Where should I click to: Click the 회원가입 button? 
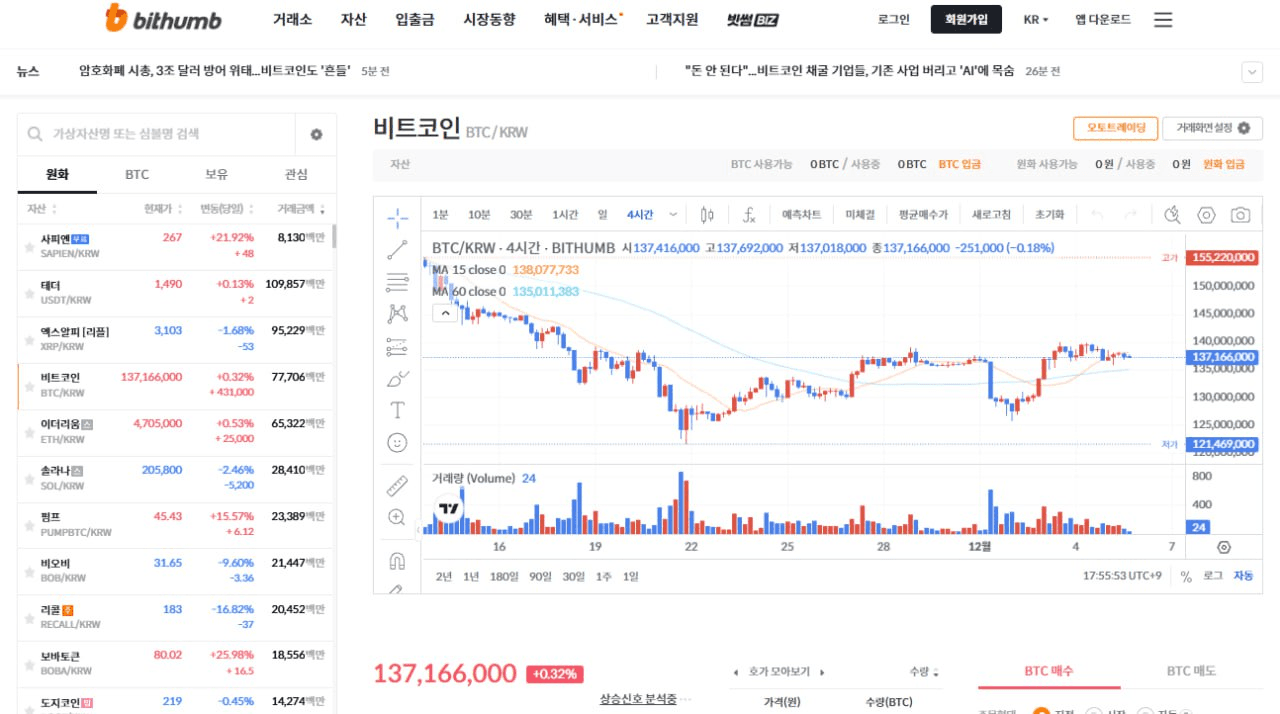click(965, 19)
